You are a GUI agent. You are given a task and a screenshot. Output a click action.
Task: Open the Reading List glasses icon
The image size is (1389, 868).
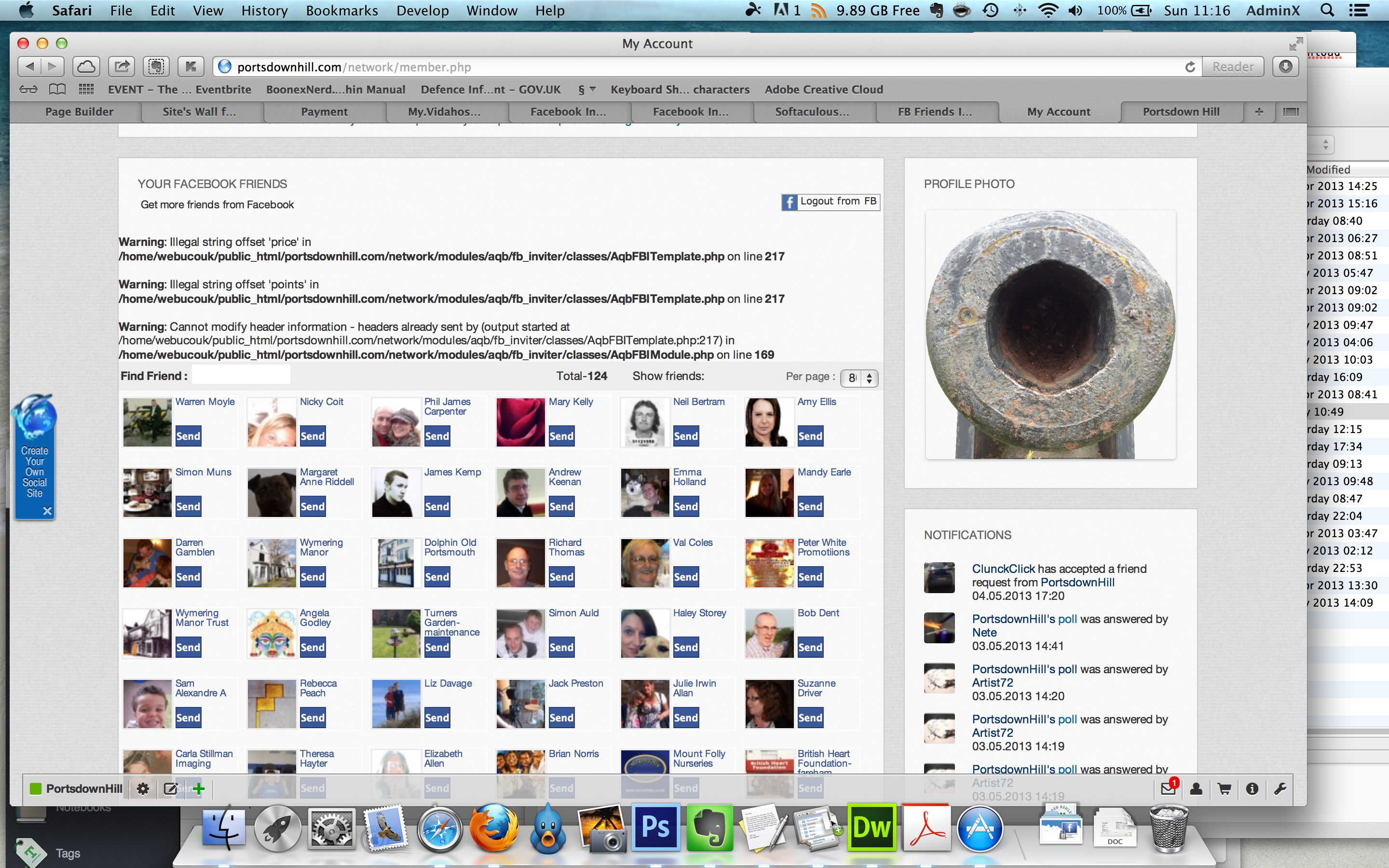click(x=29, y=90)
